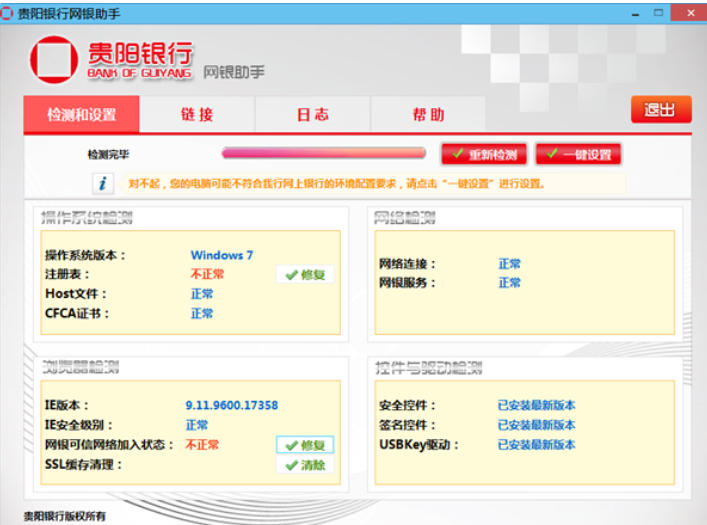Click 修复 button for 网银可信网络加入状态
707x525 pixels.
305,445
